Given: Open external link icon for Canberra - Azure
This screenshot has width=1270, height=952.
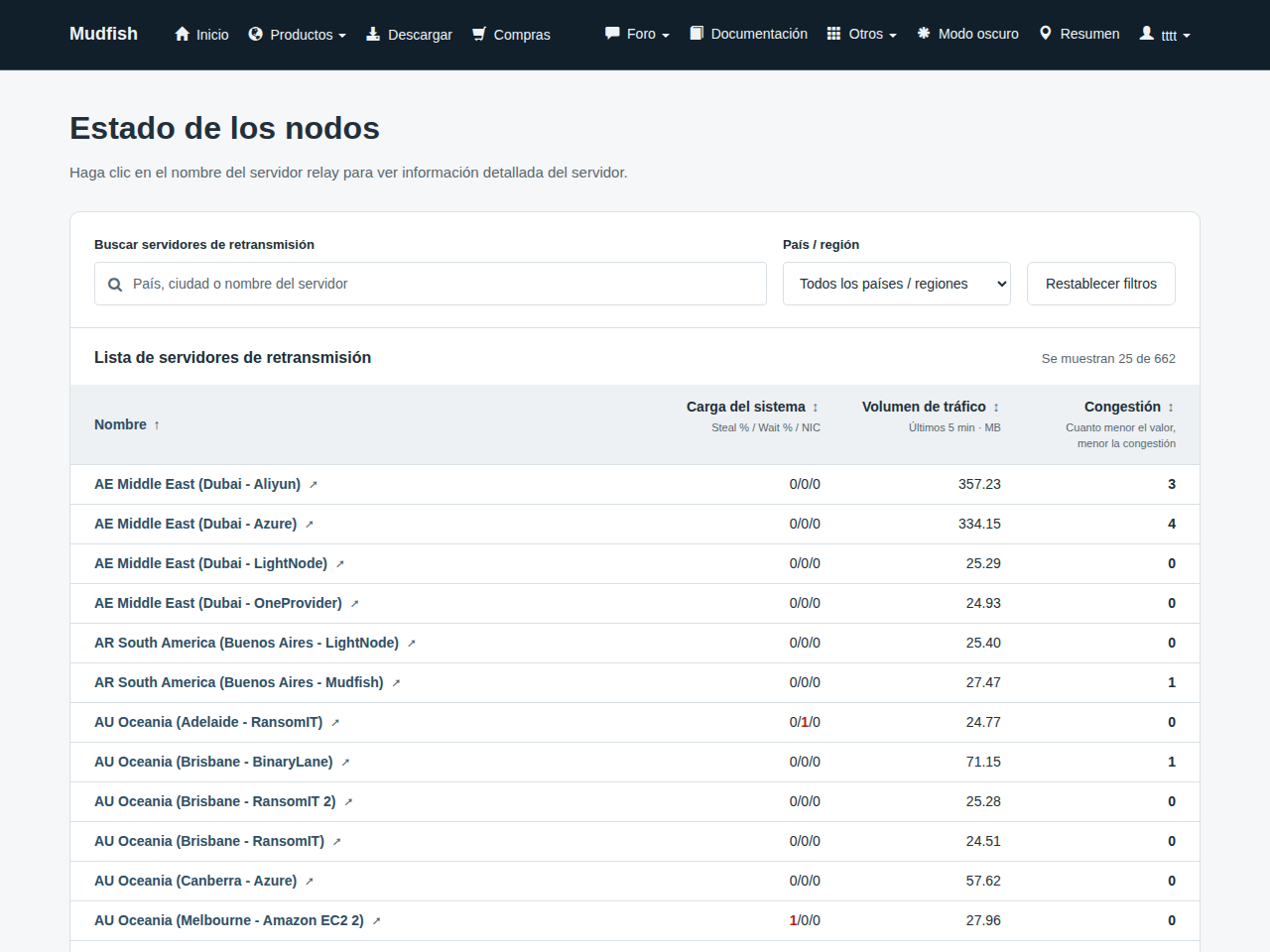Looking at the screenshot, I should tap(310, 882).
